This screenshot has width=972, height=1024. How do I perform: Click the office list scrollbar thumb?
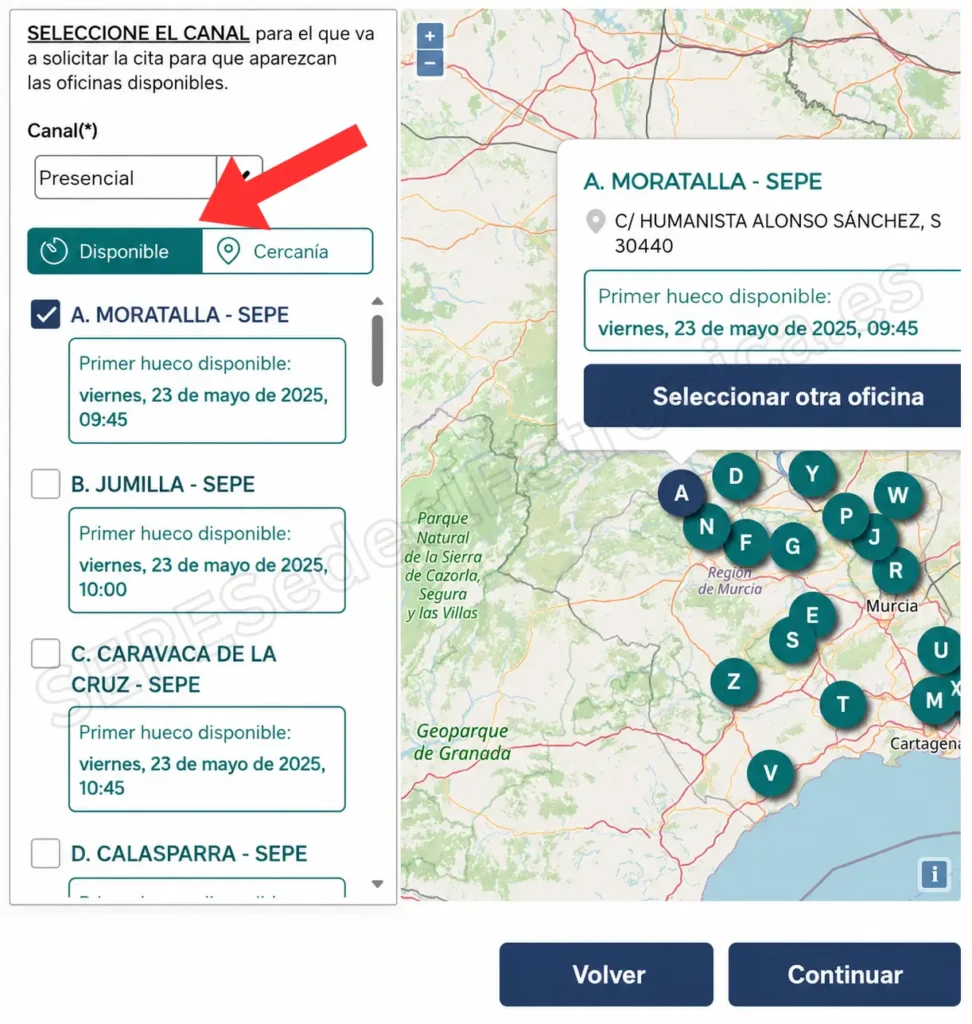point(377,351)
